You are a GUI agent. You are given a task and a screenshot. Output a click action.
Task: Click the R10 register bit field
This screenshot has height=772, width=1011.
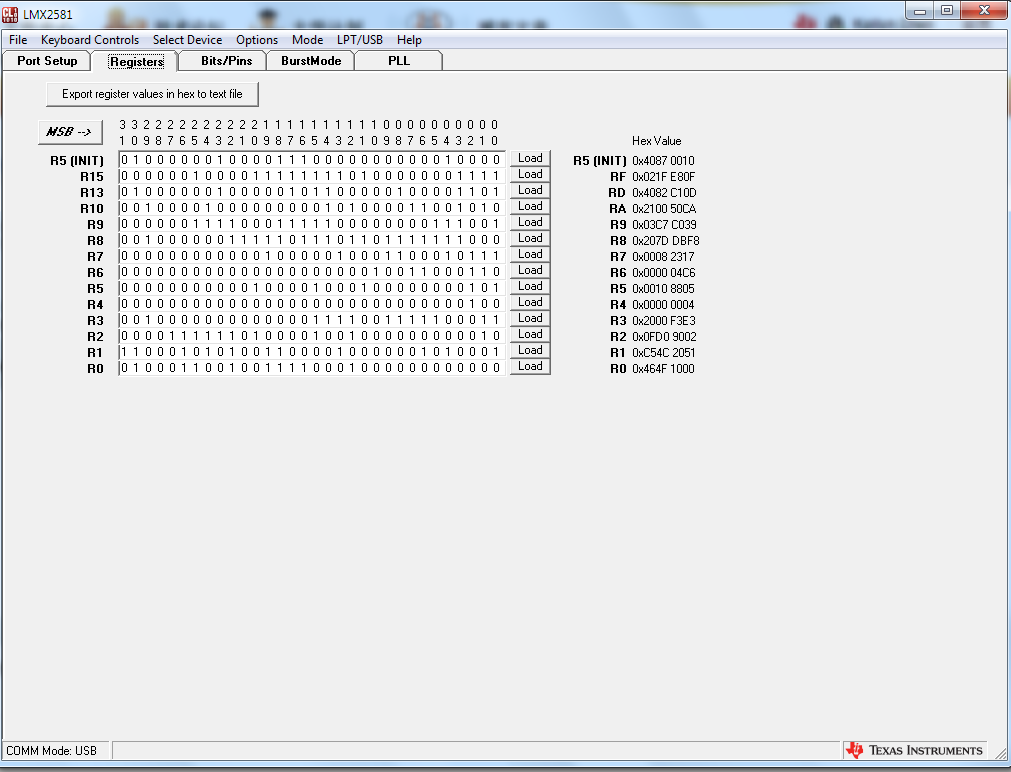312,208
